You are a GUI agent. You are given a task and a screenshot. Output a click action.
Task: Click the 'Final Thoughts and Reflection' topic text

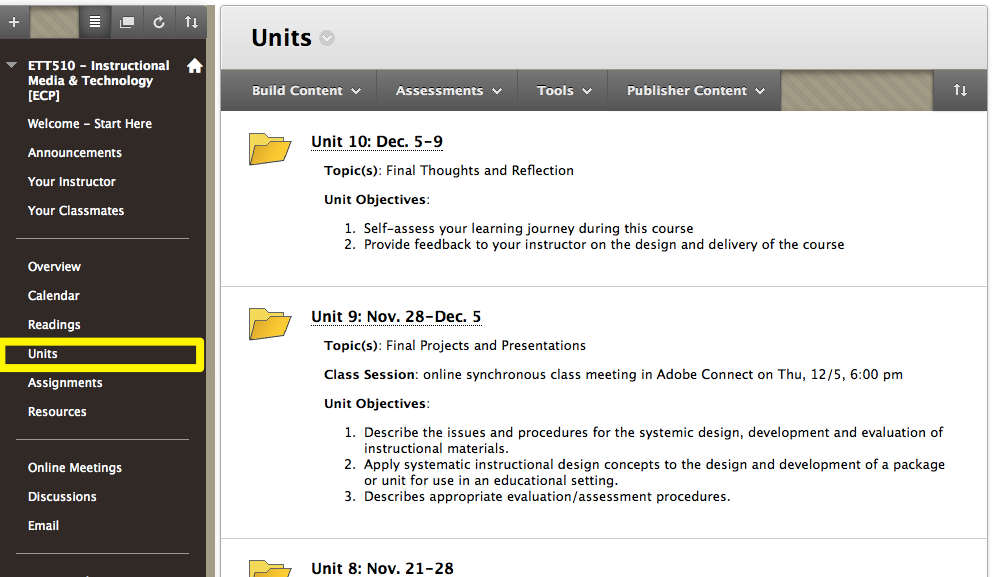[x=480, y=170]
